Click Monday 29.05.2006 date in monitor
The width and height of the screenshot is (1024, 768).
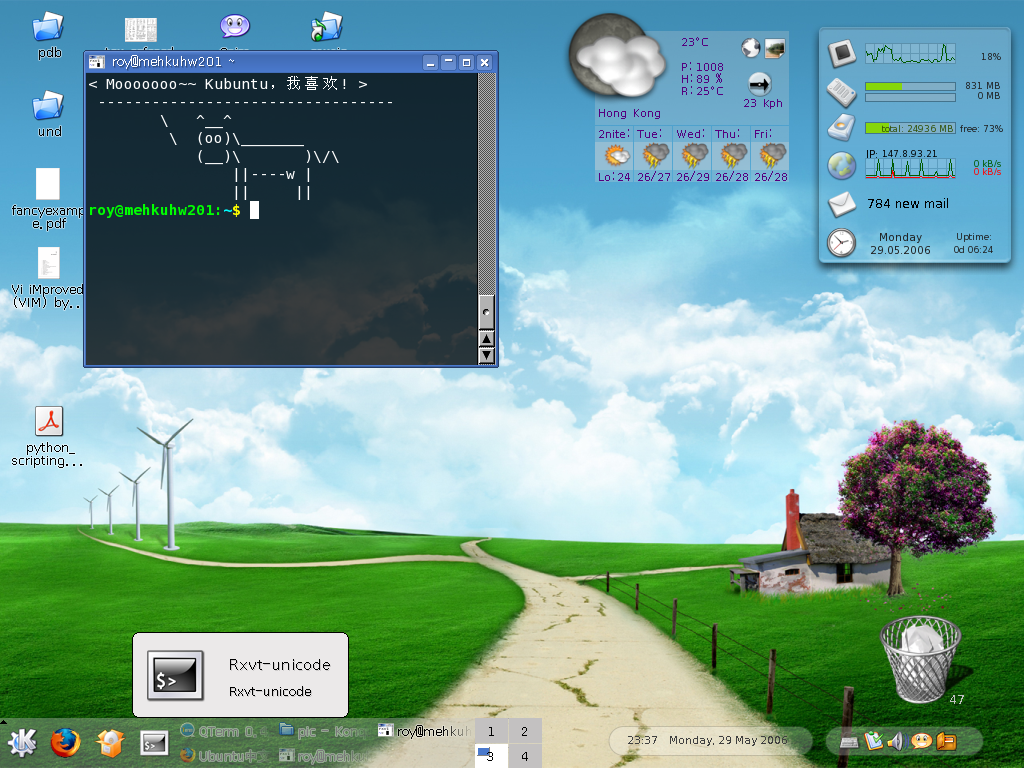point(900,243)
